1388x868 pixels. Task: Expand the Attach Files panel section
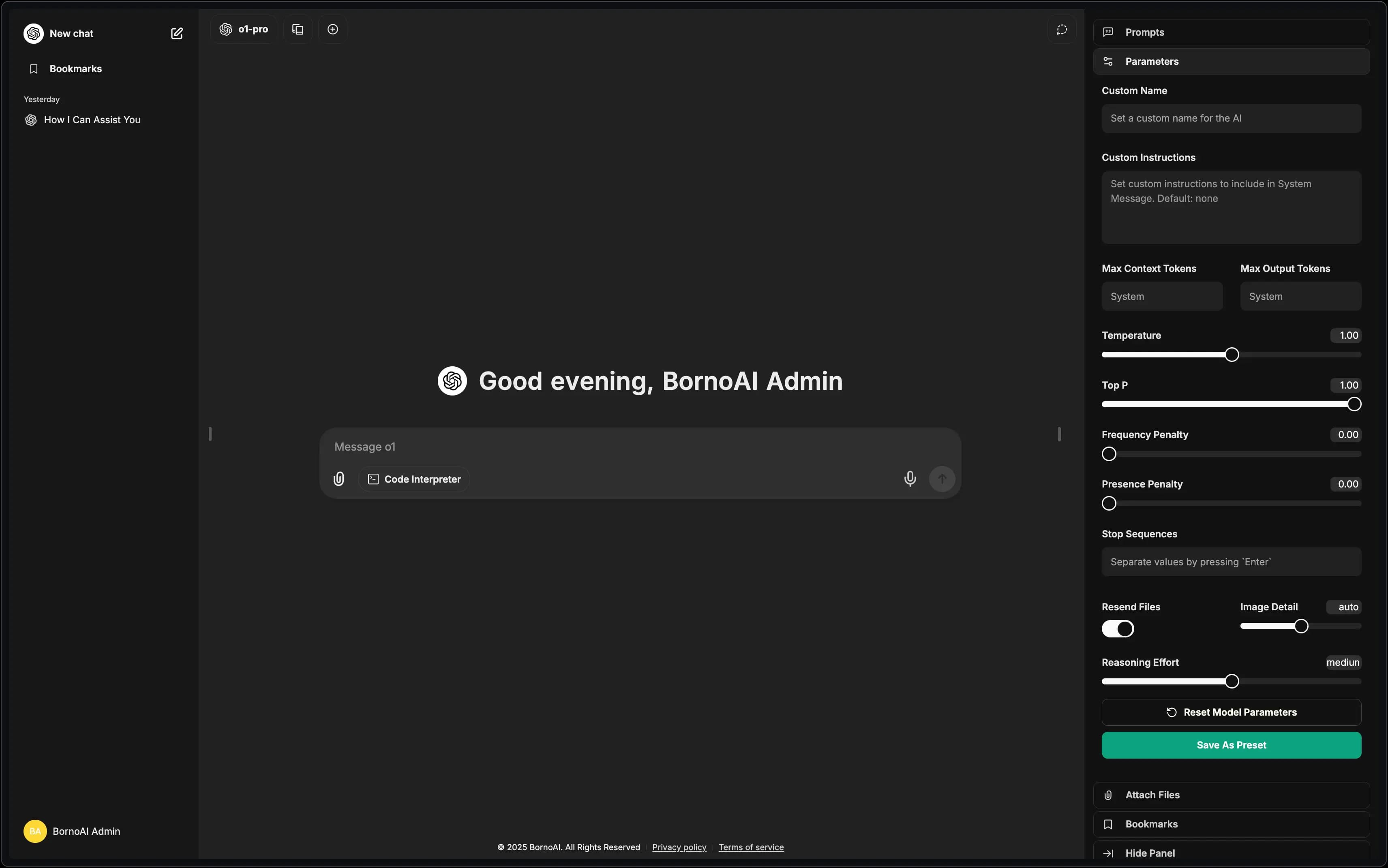coord(1231,795)
